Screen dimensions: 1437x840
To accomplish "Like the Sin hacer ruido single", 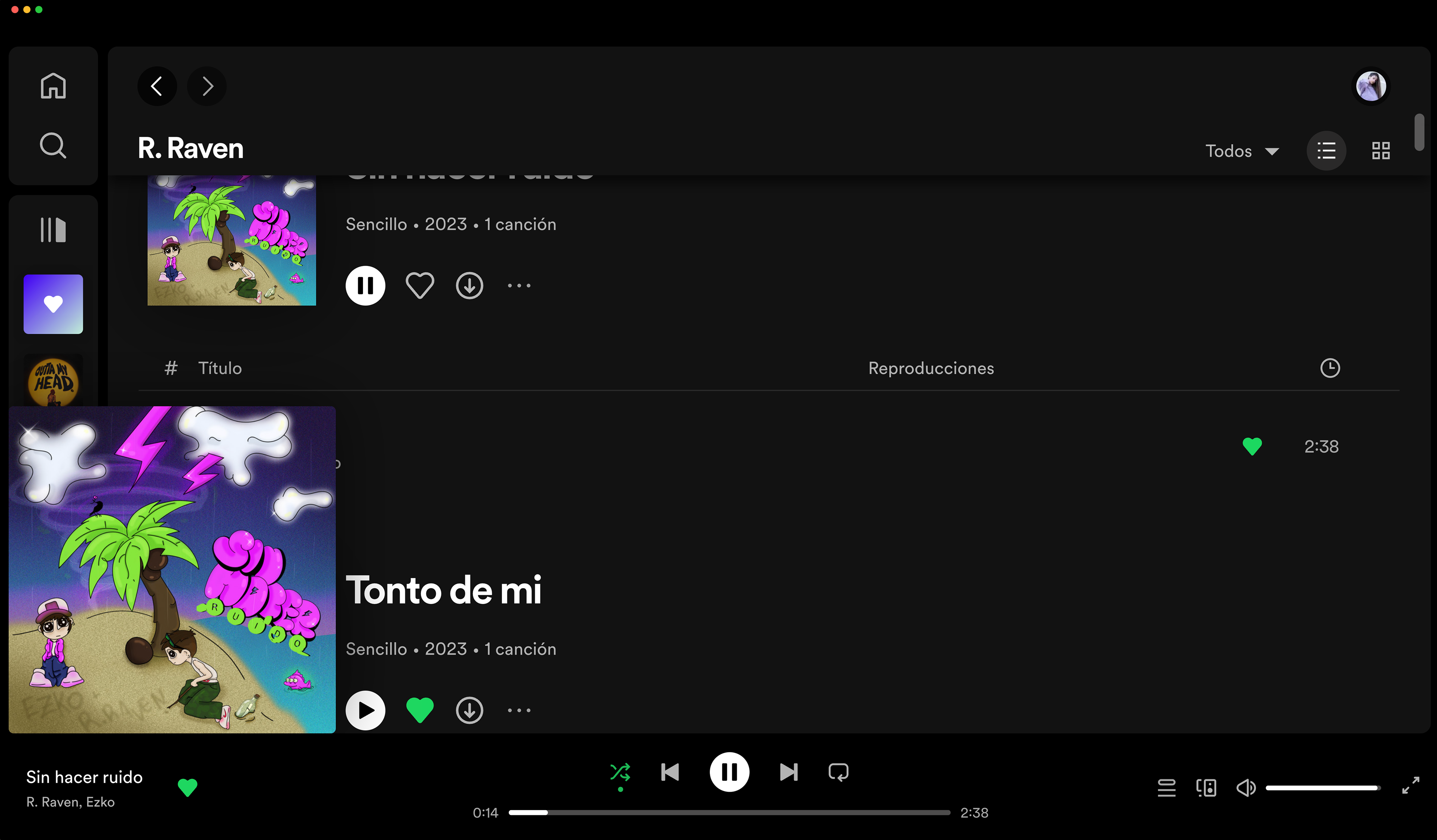I will click(x=420, y=286).
